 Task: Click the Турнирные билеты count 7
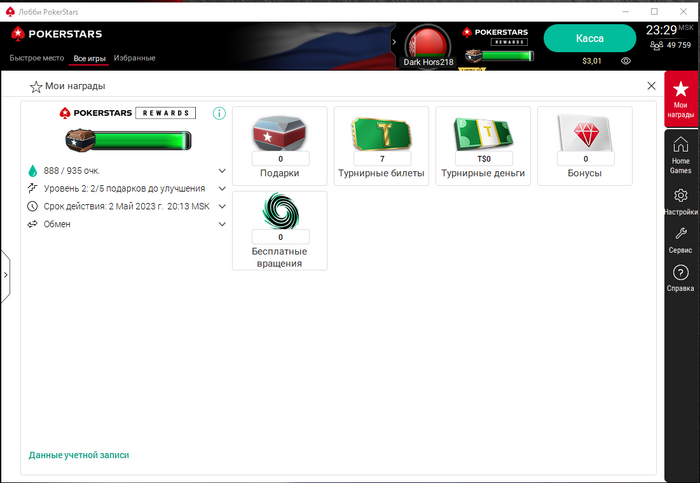click(382, 159)
